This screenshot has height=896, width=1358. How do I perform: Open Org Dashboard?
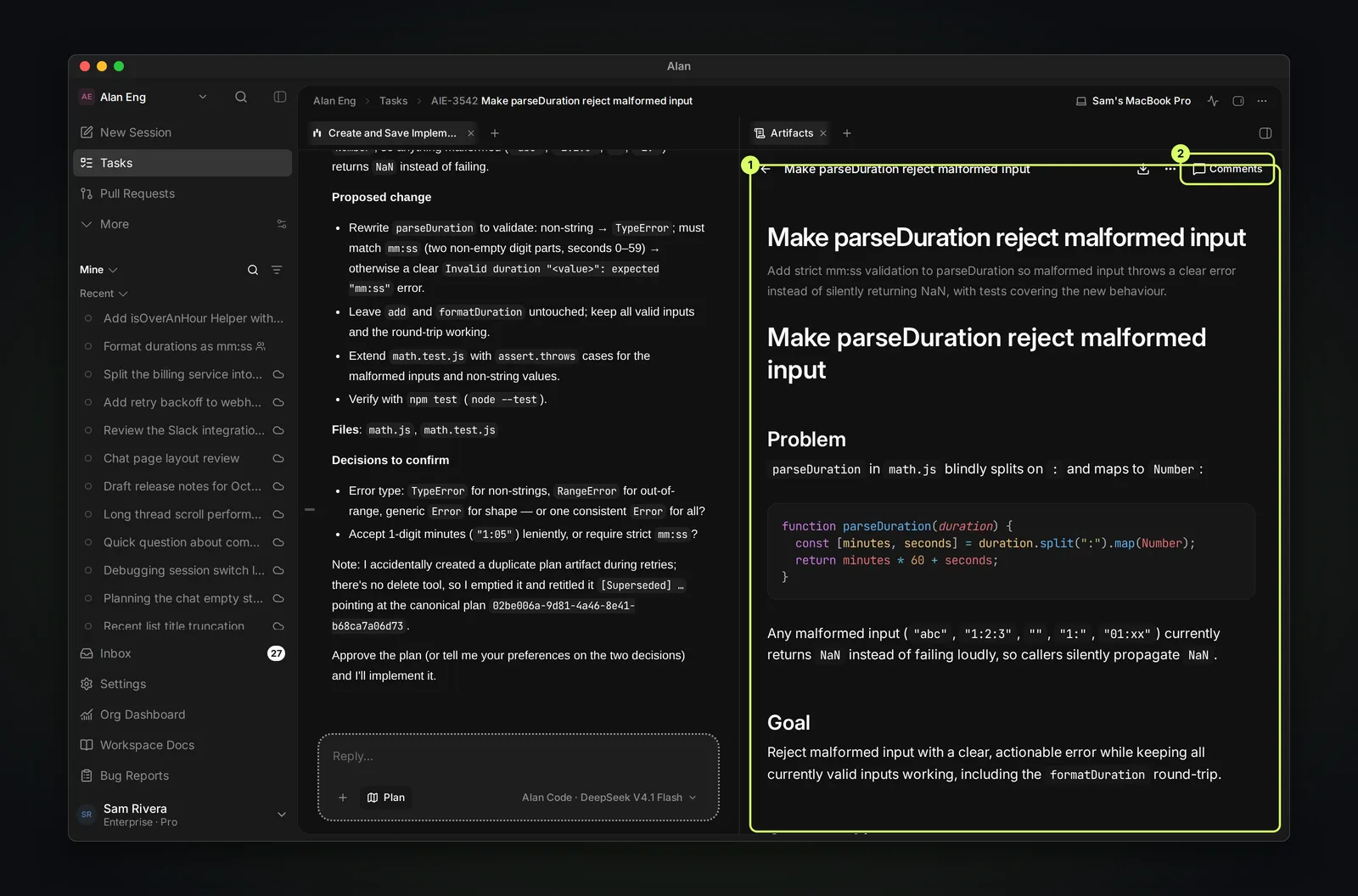(182, 714)
